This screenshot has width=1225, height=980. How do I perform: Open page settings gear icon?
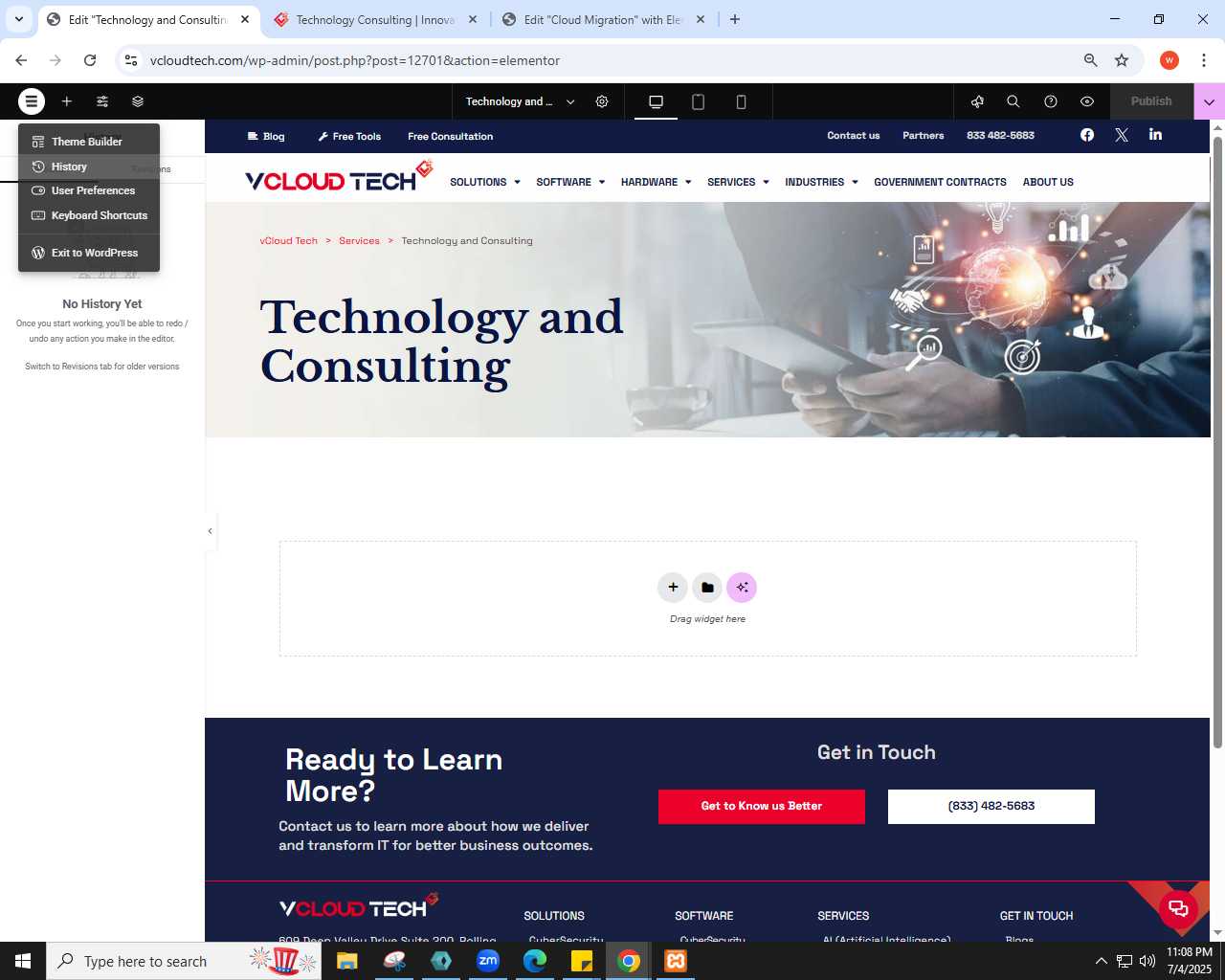(602, 101)
